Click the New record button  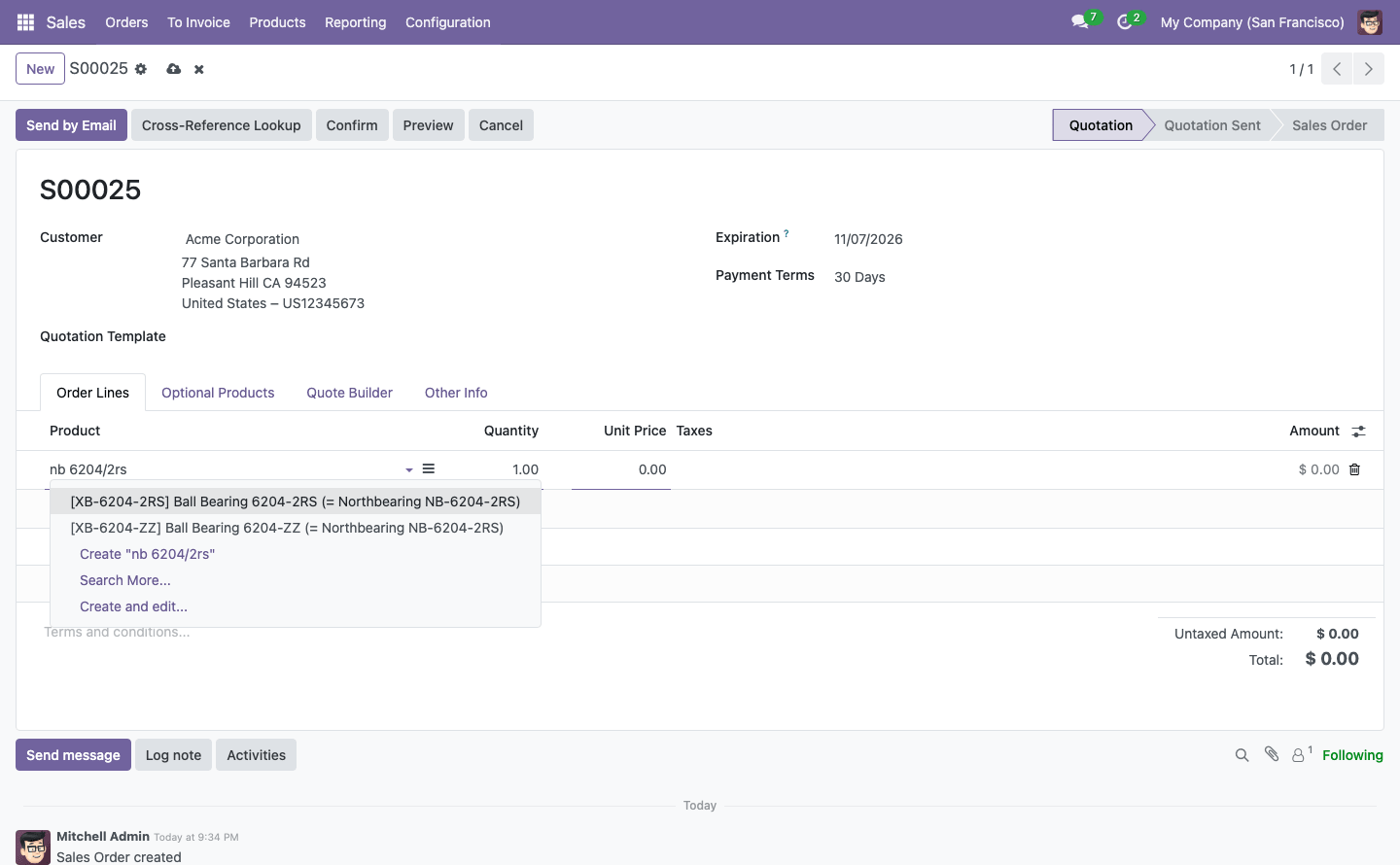[x=41, y=69]
